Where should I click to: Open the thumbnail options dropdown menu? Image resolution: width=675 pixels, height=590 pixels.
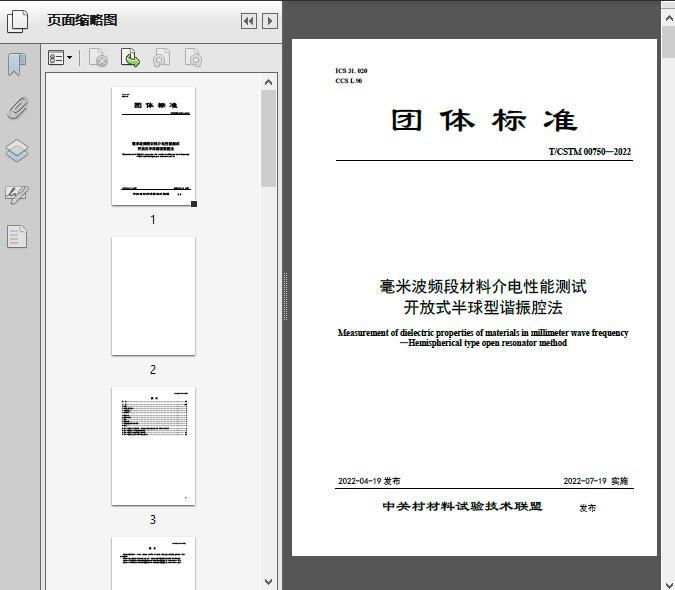coord(60,58)
